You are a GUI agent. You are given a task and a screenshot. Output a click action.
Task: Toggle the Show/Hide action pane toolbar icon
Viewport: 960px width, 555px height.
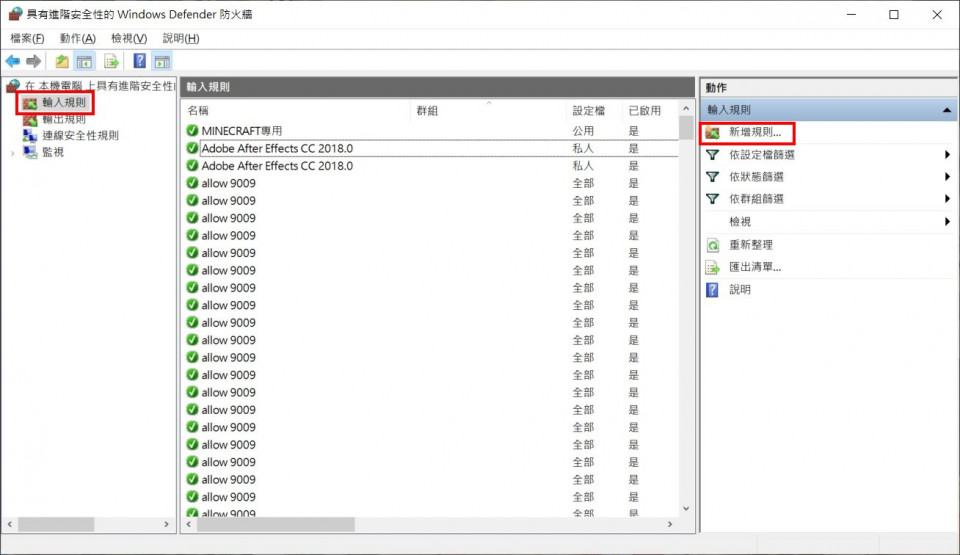162,61
